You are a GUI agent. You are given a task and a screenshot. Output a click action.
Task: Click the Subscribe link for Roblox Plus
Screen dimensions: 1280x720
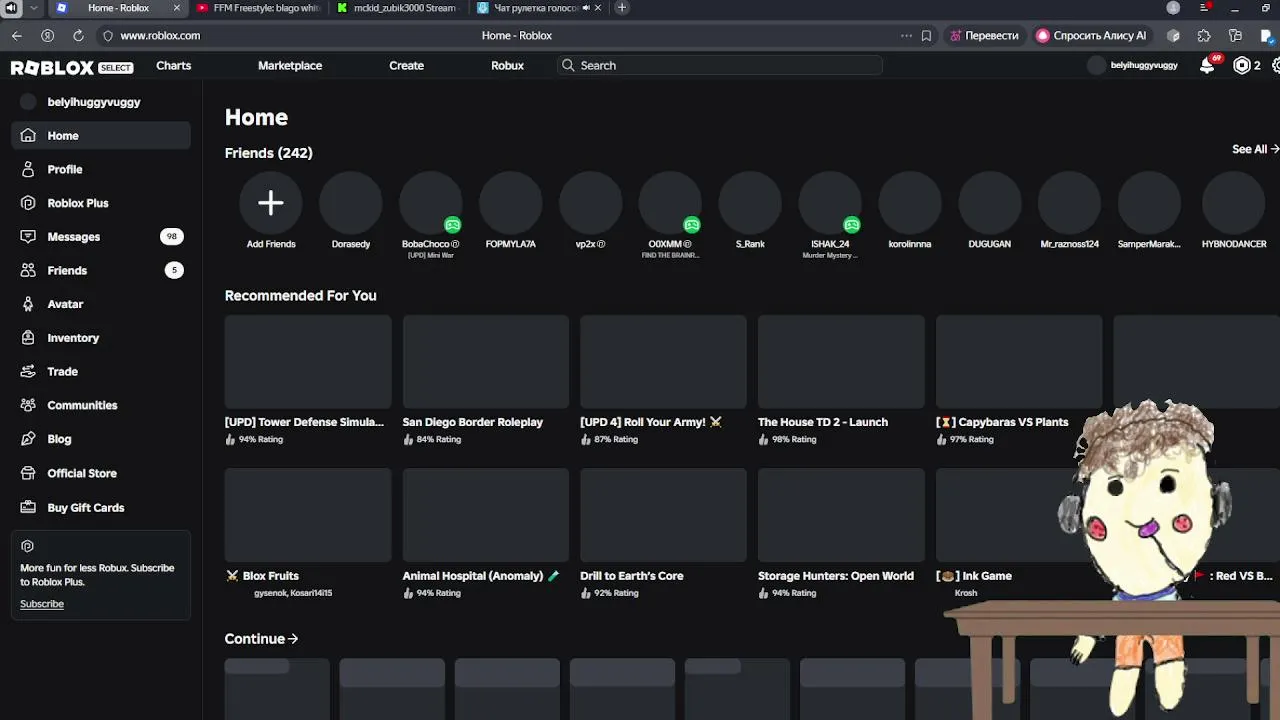(42, 604)
